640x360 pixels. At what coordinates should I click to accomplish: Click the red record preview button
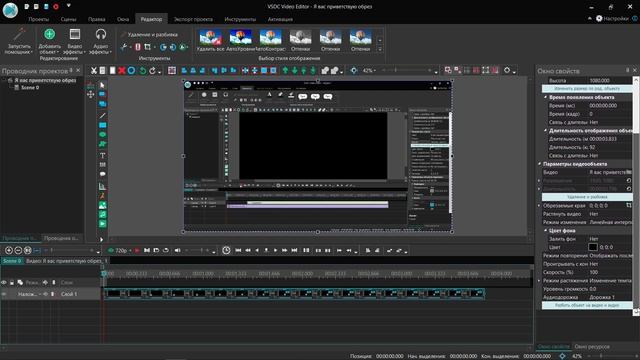(137, 250)
